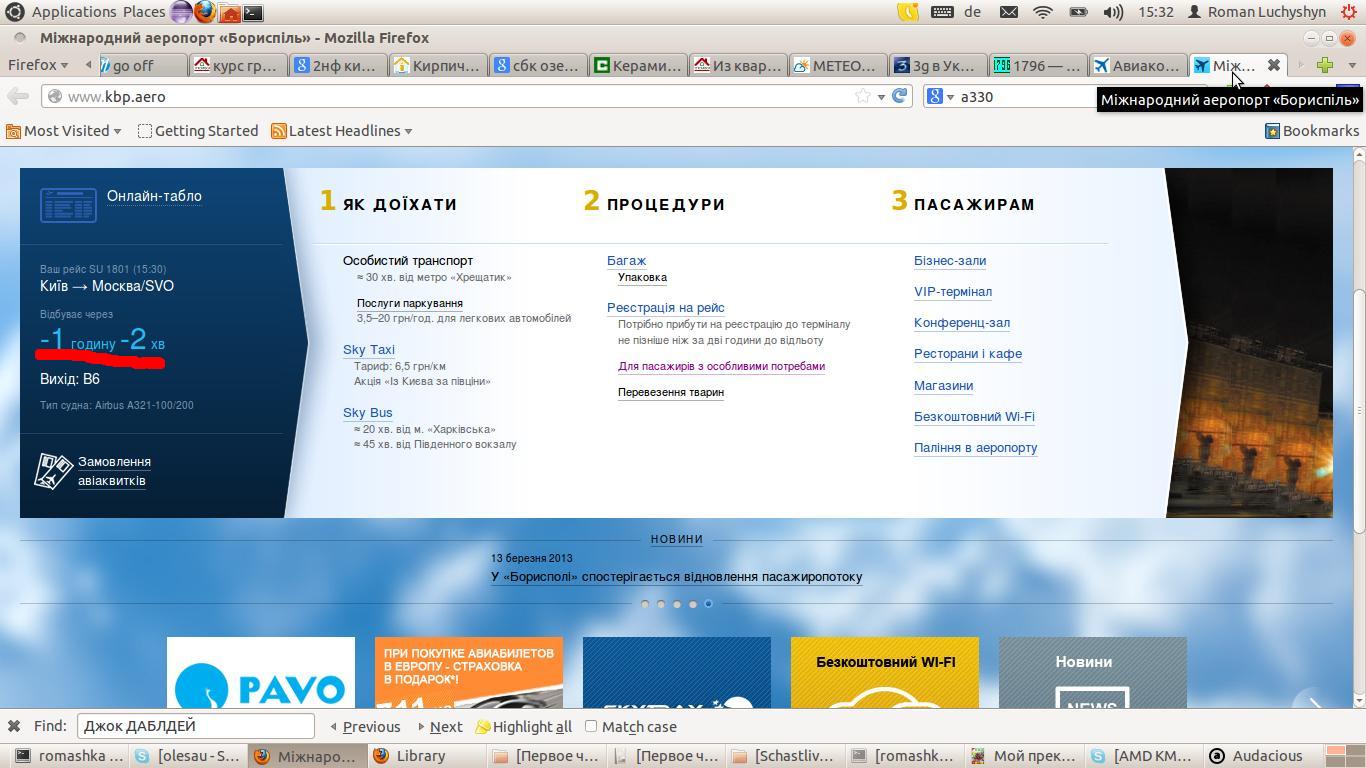Open a new tab with the green plus

tap(1325, 65)
